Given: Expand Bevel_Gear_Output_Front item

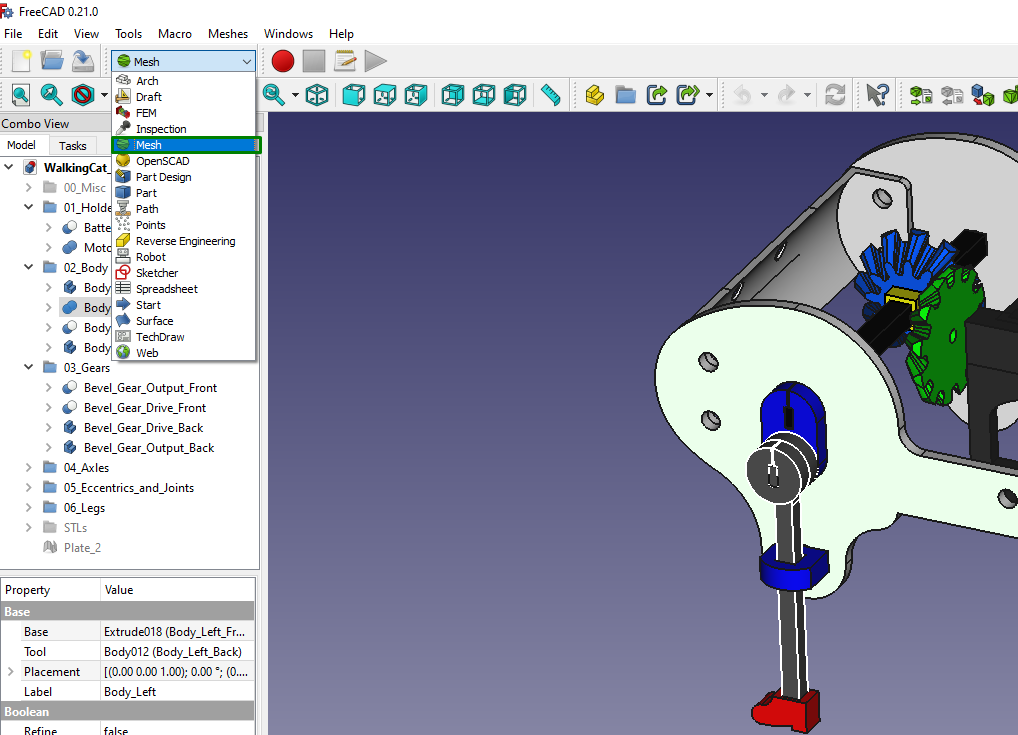Looking at the screenshot, I should 49,388.
